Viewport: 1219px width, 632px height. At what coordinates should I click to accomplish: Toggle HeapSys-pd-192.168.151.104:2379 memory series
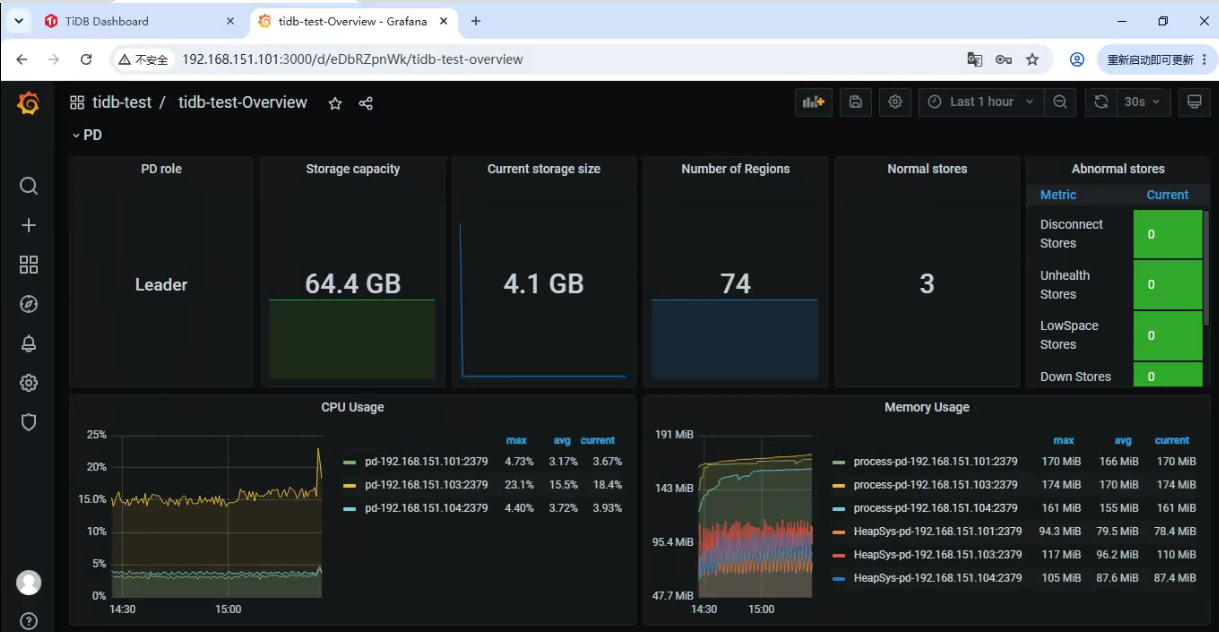[938, 578]
